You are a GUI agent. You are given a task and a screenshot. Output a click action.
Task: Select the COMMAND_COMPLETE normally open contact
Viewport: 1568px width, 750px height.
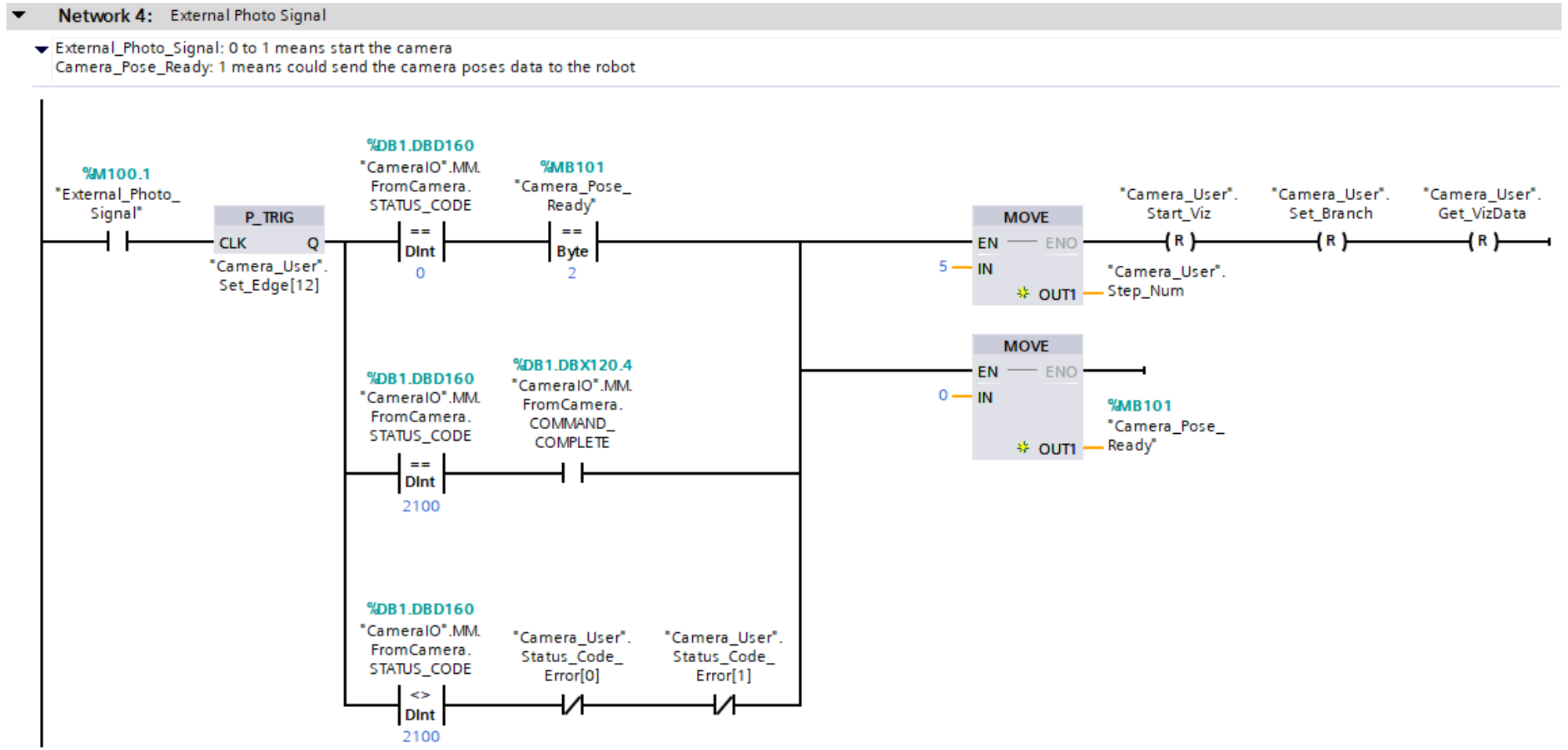(572, 473)
